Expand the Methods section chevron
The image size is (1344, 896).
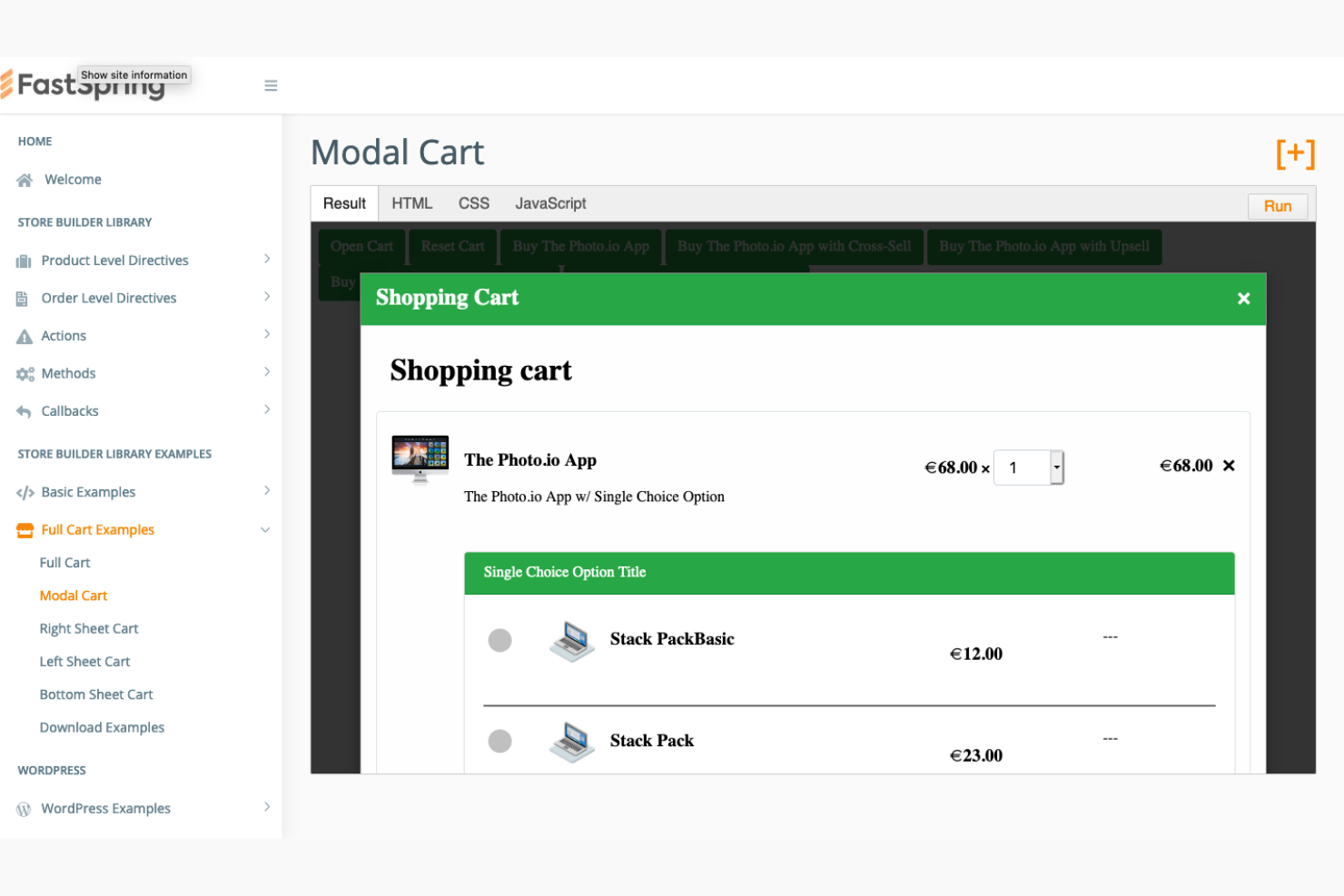[x=267, y=371]
